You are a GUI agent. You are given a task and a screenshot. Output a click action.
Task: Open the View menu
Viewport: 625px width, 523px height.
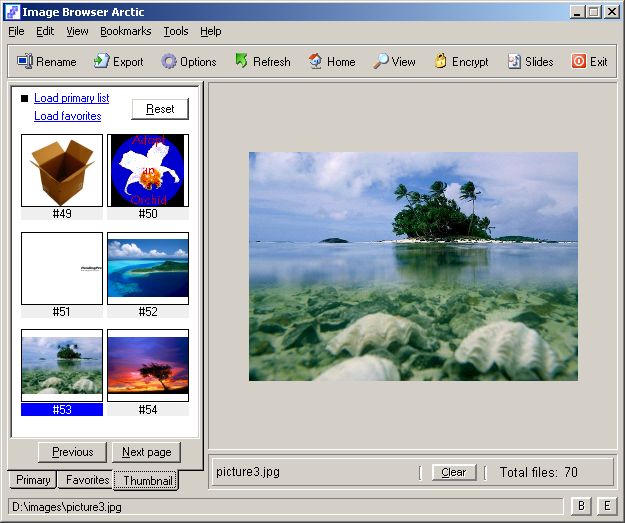pos(77,31)
